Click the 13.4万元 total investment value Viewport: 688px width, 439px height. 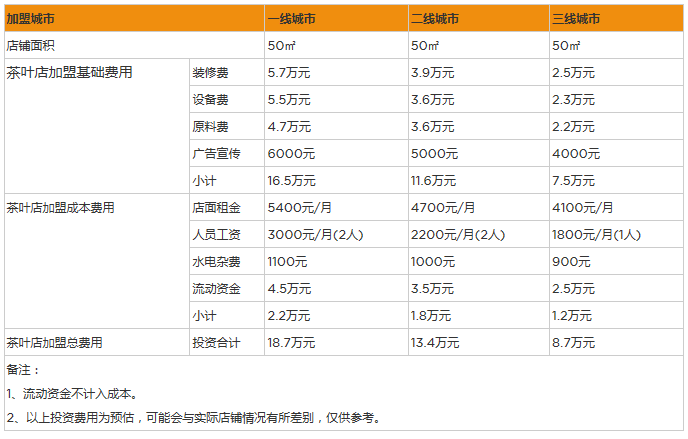click(x=435, y=343)
